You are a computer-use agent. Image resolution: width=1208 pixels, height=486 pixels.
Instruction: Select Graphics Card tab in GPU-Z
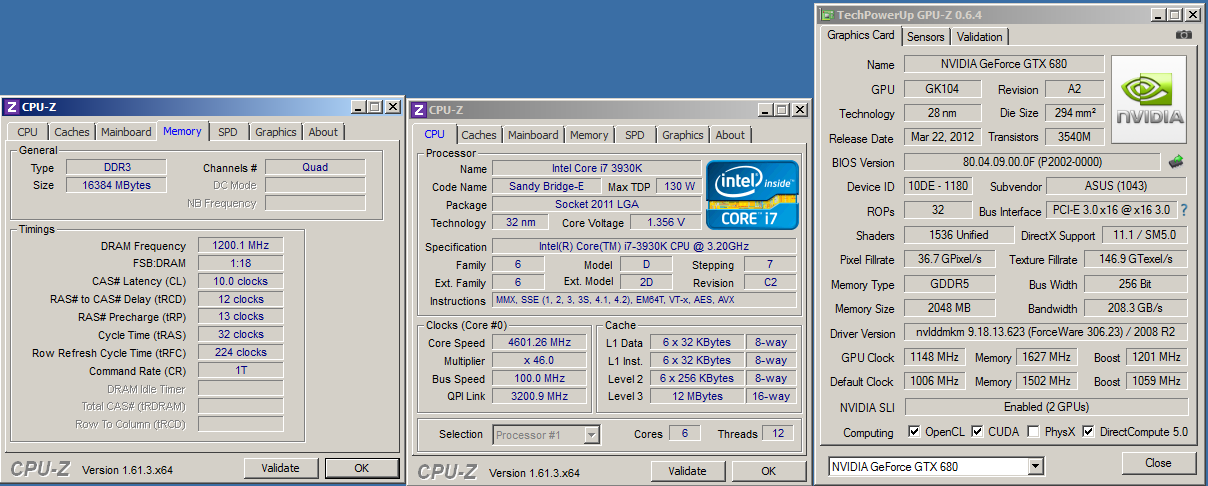pos(861,35)
